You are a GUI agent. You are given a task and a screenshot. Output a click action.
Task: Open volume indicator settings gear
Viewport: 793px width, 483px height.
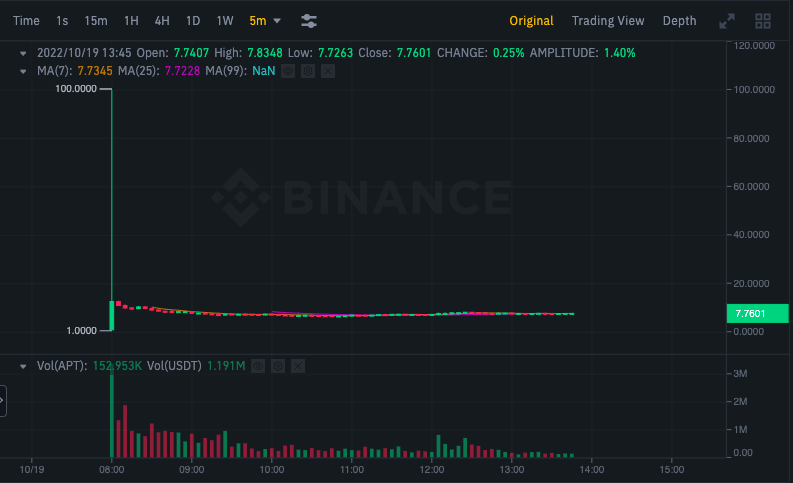pos(278,366)
